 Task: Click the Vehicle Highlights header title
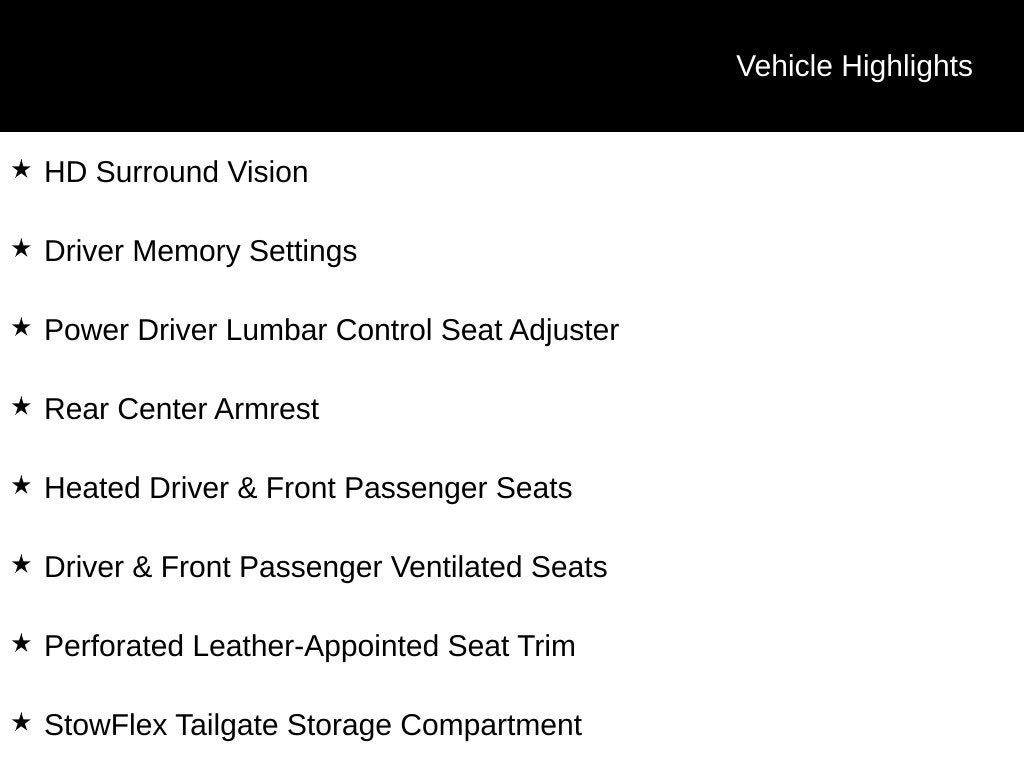pyautogui.click(x=854, y=67)
